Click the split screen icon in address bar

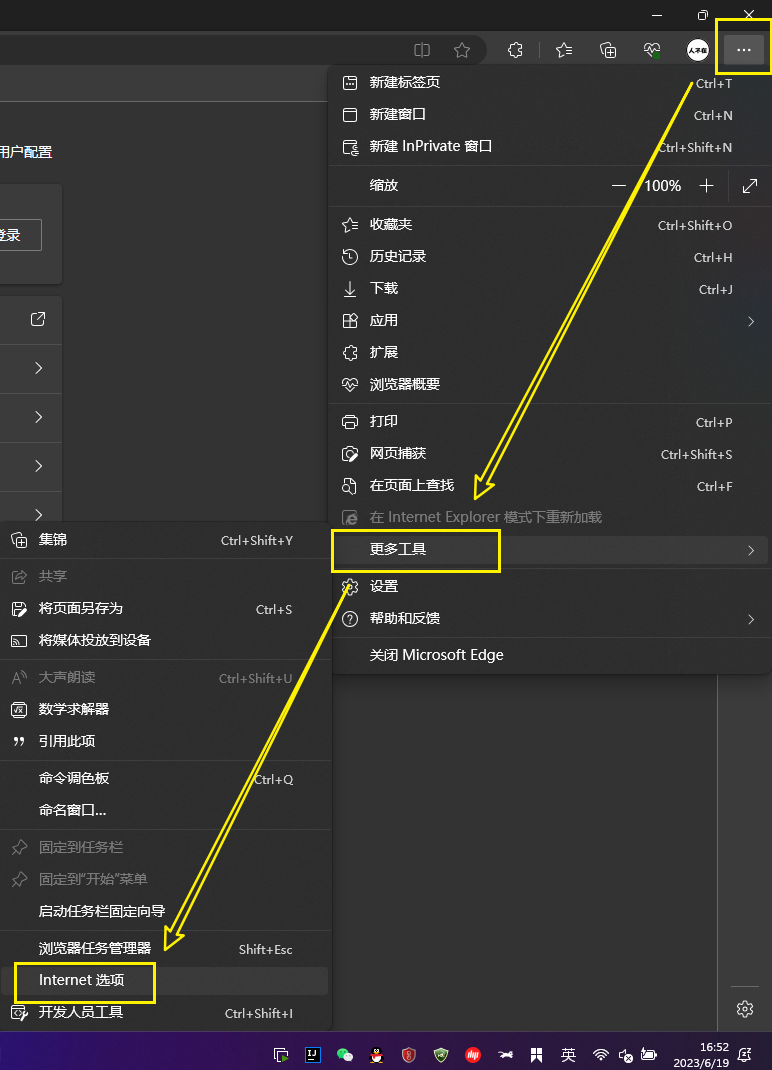422,50
